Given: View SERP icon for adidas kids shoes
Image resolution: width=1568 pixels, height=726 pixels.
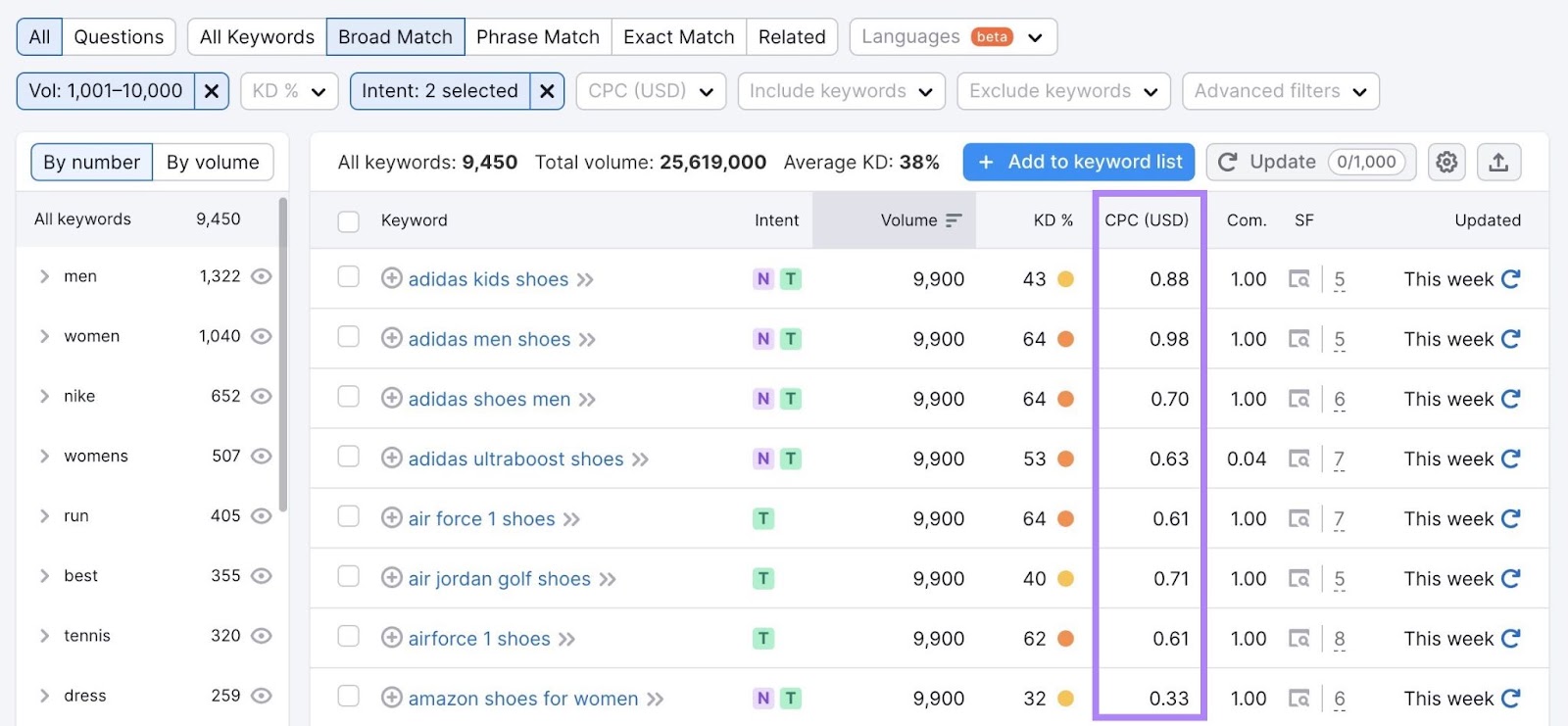Looking at the screenshot, I should [1298, 279].
